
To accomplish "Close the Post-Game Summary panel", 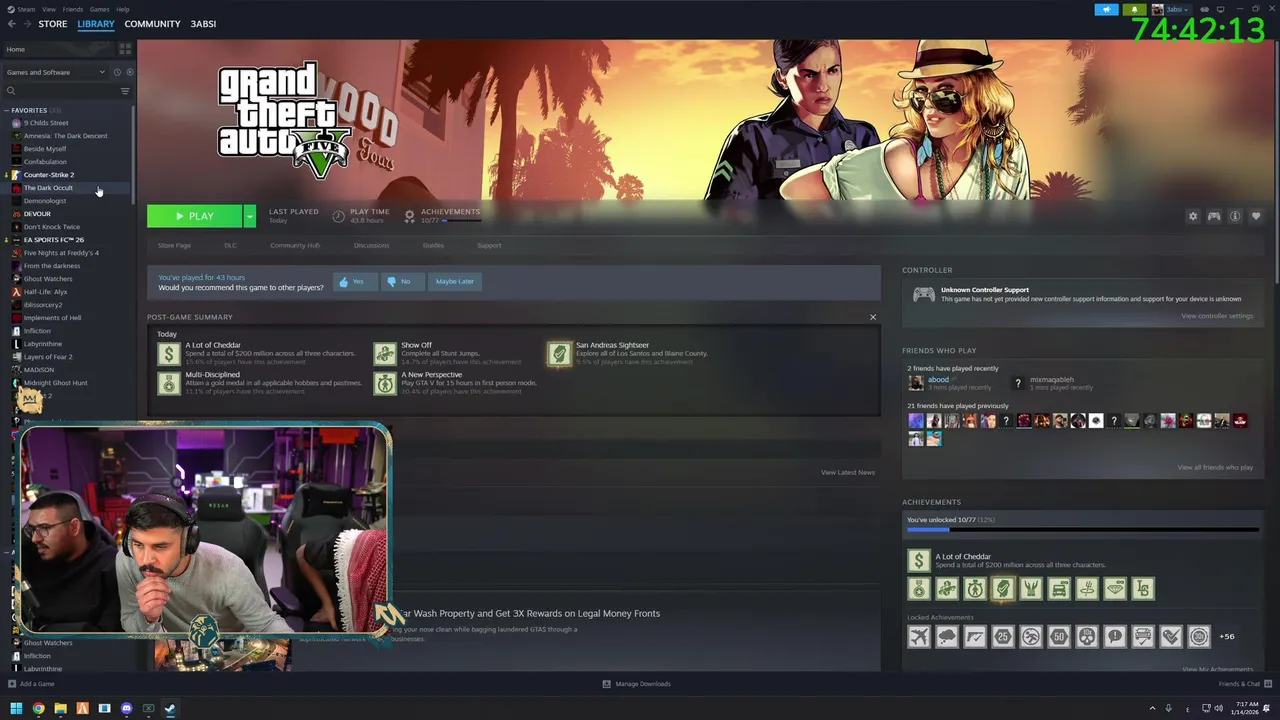I will tap(872, 317).
